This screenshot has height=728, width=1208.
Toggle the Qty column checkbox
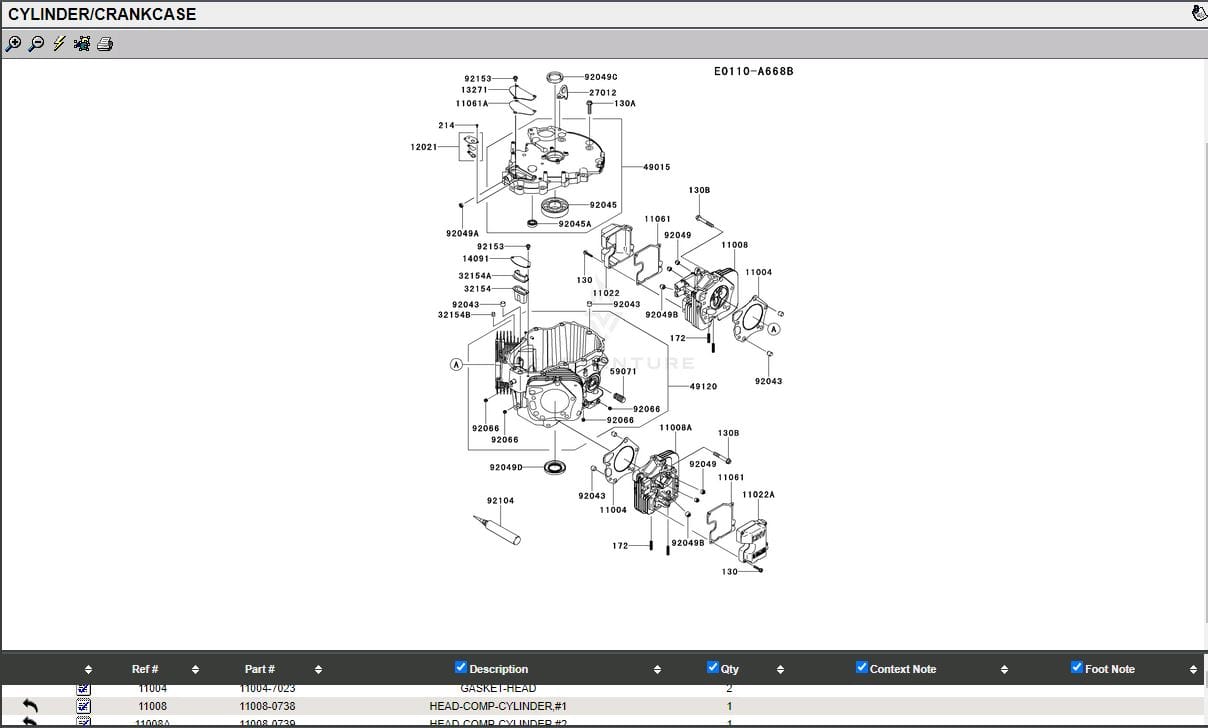(x=712, y=667)
